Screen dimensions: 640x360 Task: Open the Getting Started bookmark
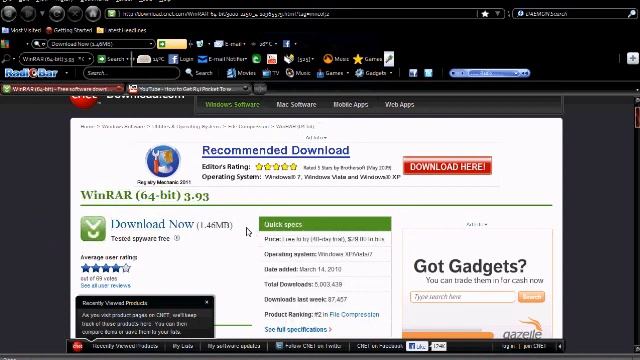(69, 30)
